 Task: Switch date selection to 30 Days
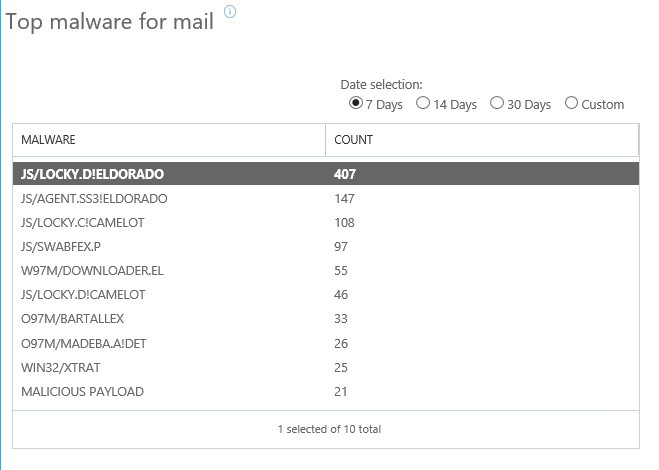[x=497, y=103]
